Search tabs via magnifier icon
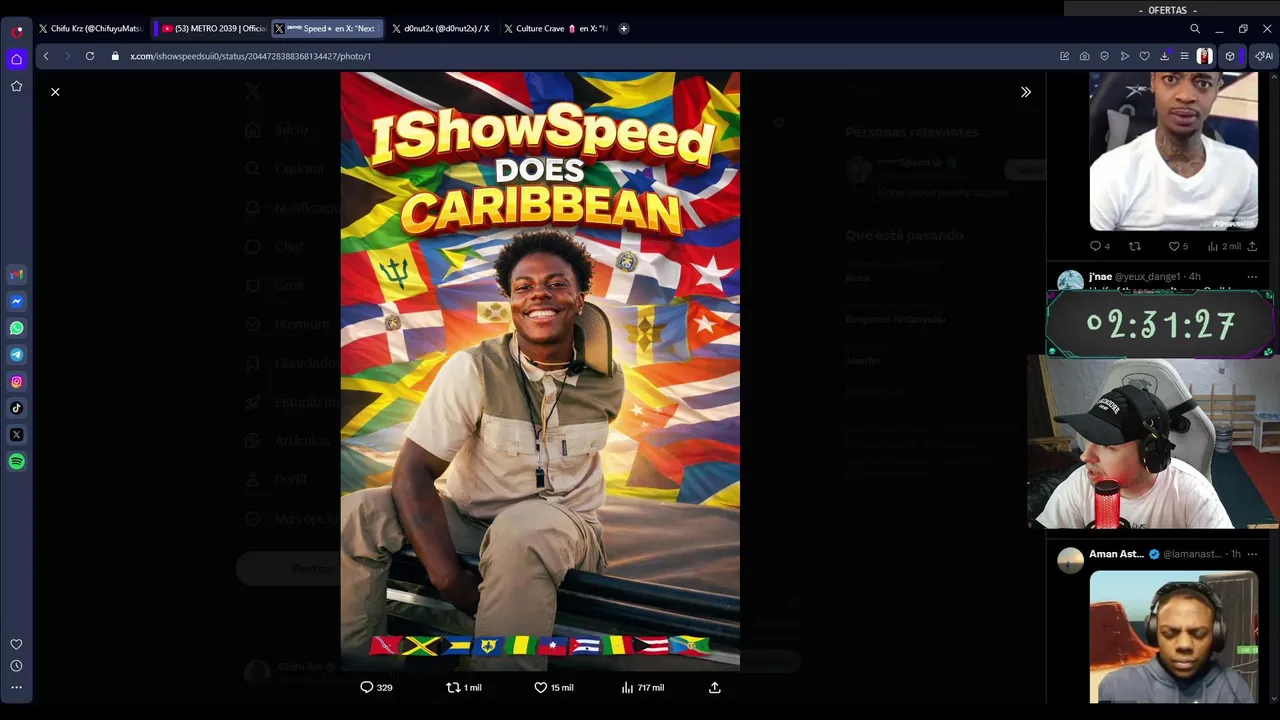 (x=1195, y=29)
